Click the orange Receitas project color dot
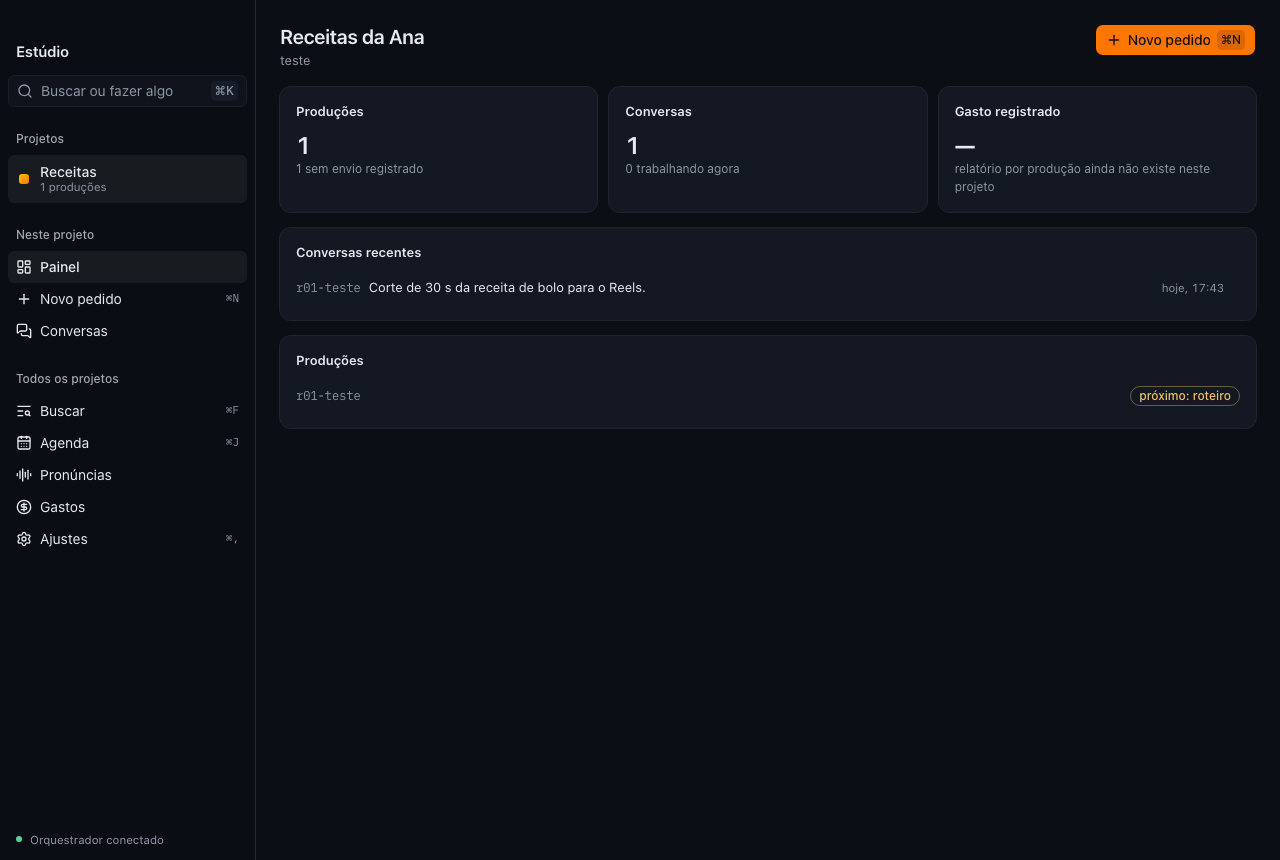 24,179
